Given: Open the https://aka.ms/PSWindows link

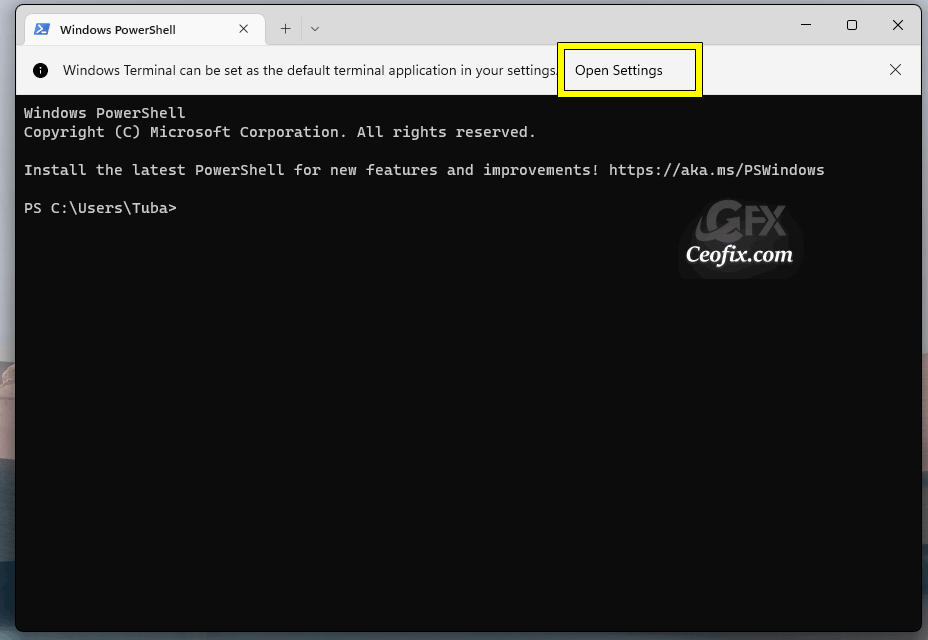Looking at the screenshot, I should (716, 171).
